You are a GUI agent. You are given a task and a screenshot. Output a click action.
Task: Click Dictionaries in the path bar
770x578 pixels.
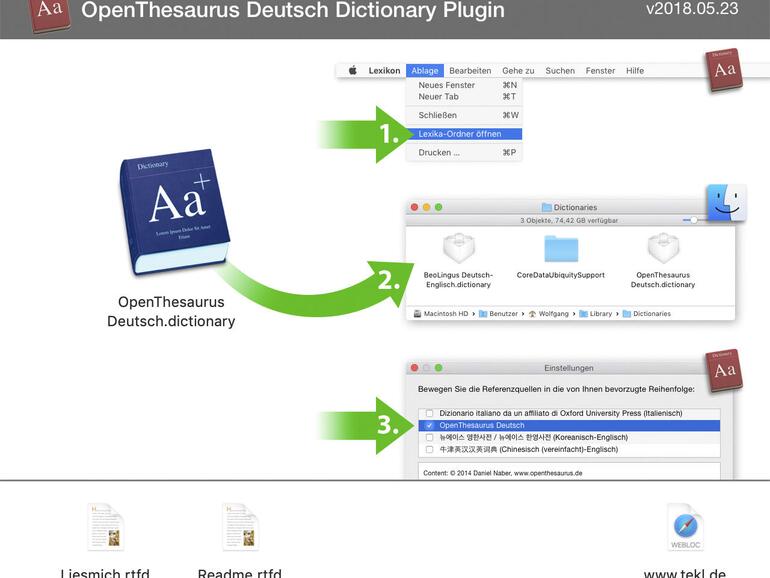[x=646, y=313]
